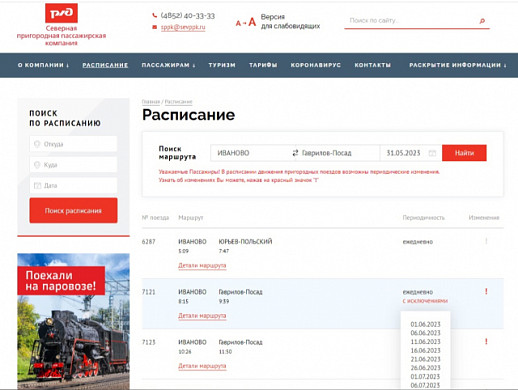The height and width of the screenshot is (390, 518).
Task: Click с исключениями link for train 7121
Action: [x=425, y=301]
